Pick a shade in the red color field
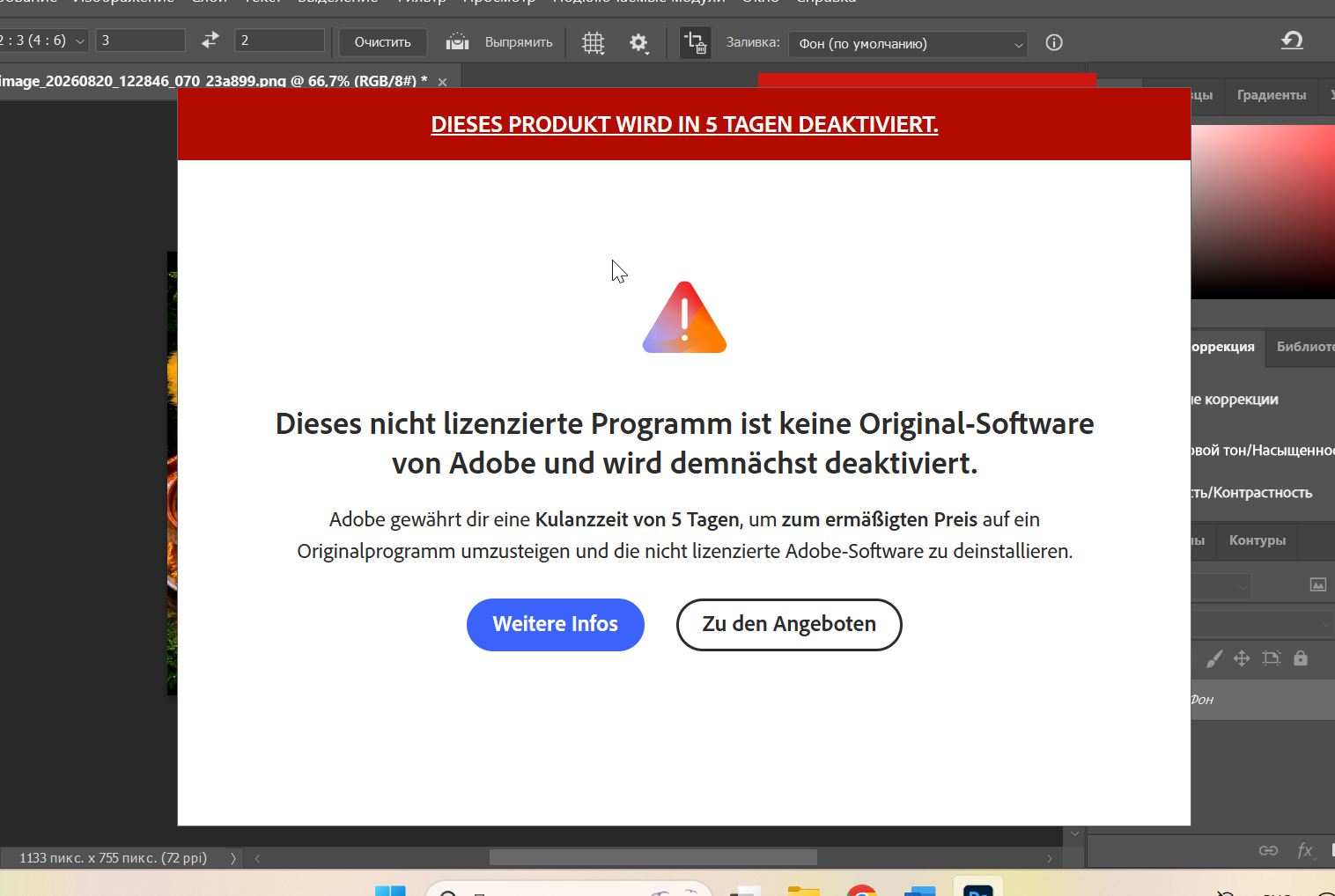 point(1263,211)
